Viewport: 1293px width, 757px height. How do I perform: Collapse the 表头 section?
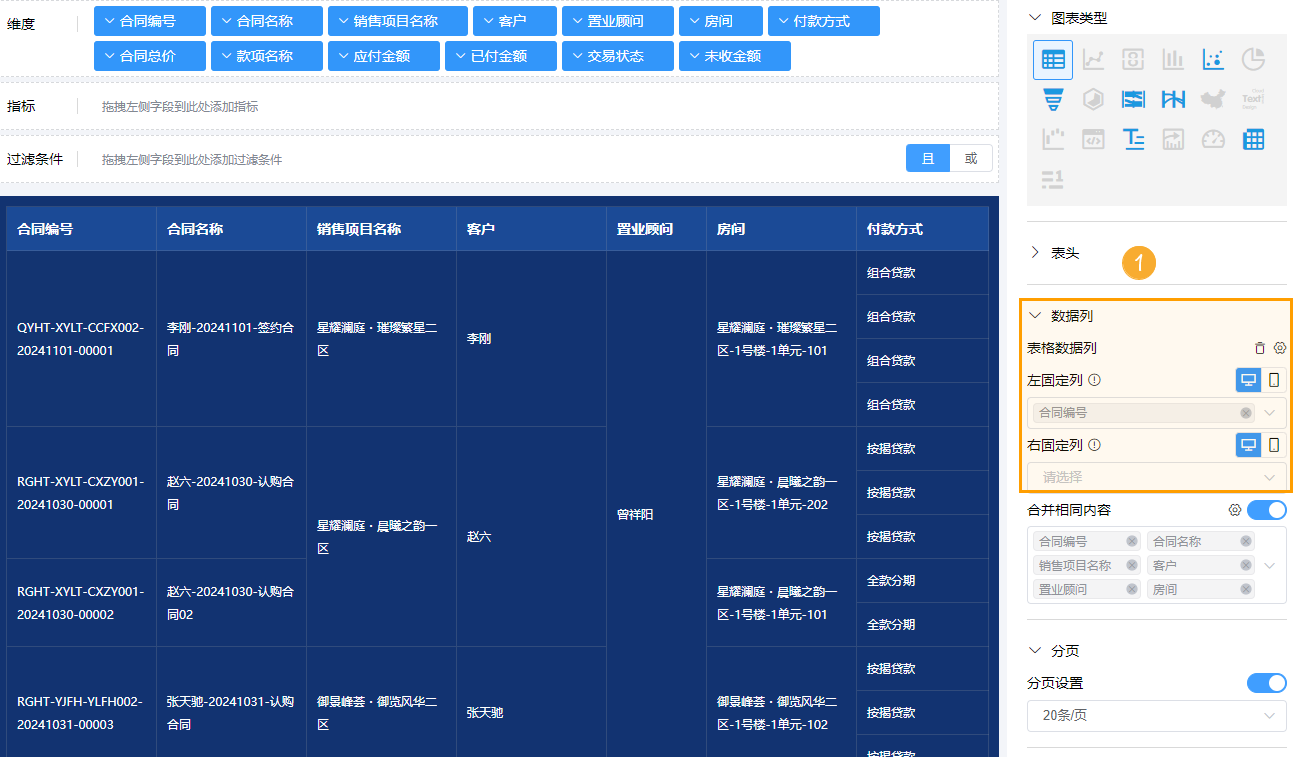(1036, 252)
